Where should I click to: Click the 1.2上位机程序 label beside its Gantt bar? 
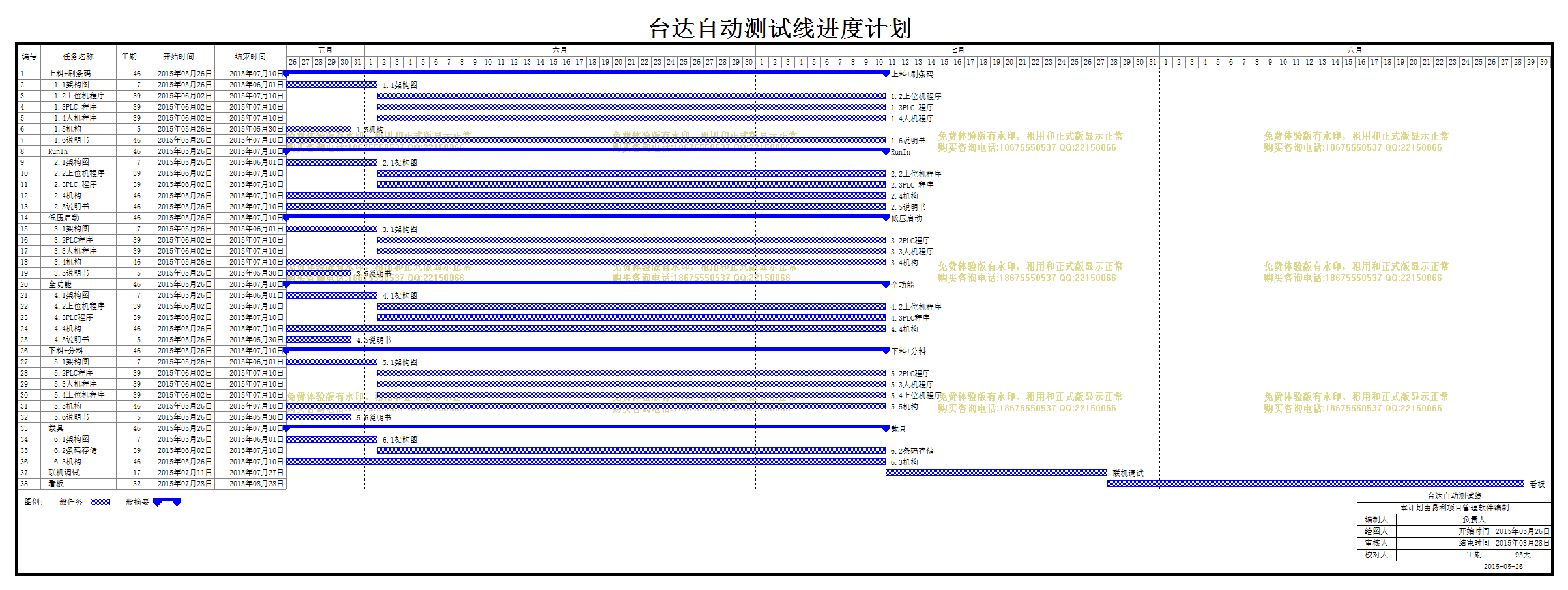click(916, 96)
